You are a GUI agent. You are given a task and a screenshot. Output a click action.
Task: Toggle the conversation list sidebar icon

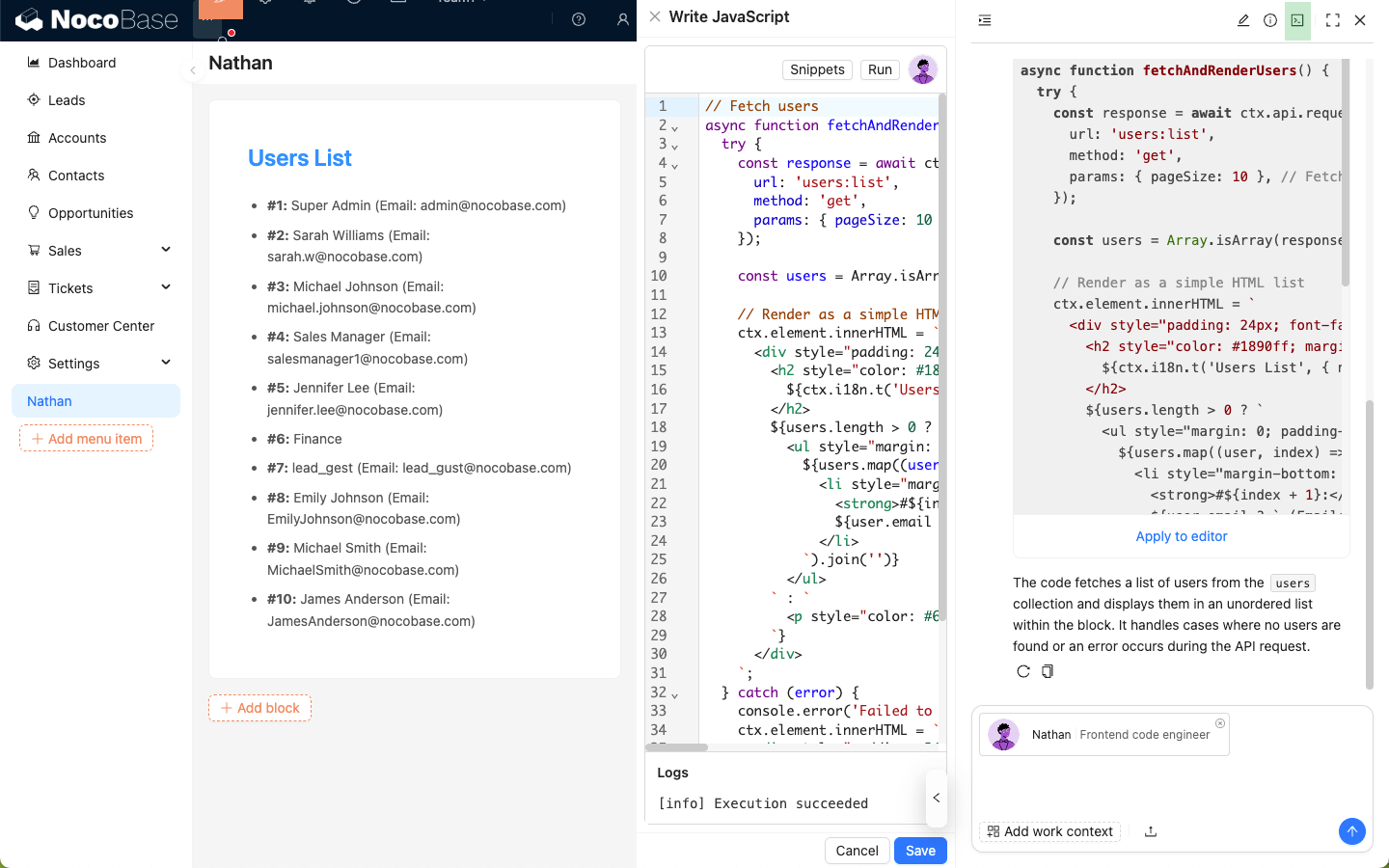[985, 20]
